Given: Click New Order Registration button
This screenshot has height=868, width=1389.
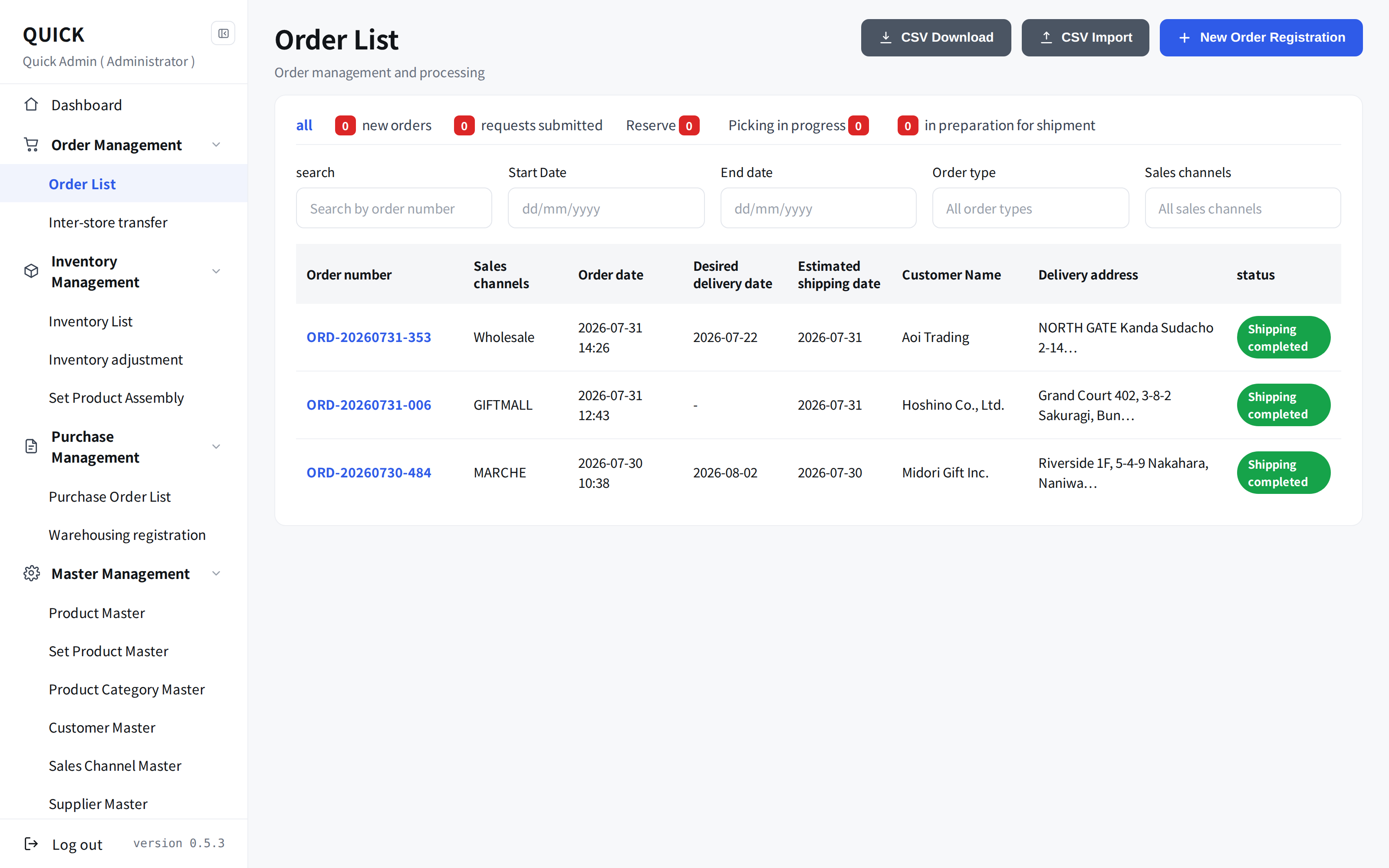Looking at the screenshot, I should click(1261, 37).
